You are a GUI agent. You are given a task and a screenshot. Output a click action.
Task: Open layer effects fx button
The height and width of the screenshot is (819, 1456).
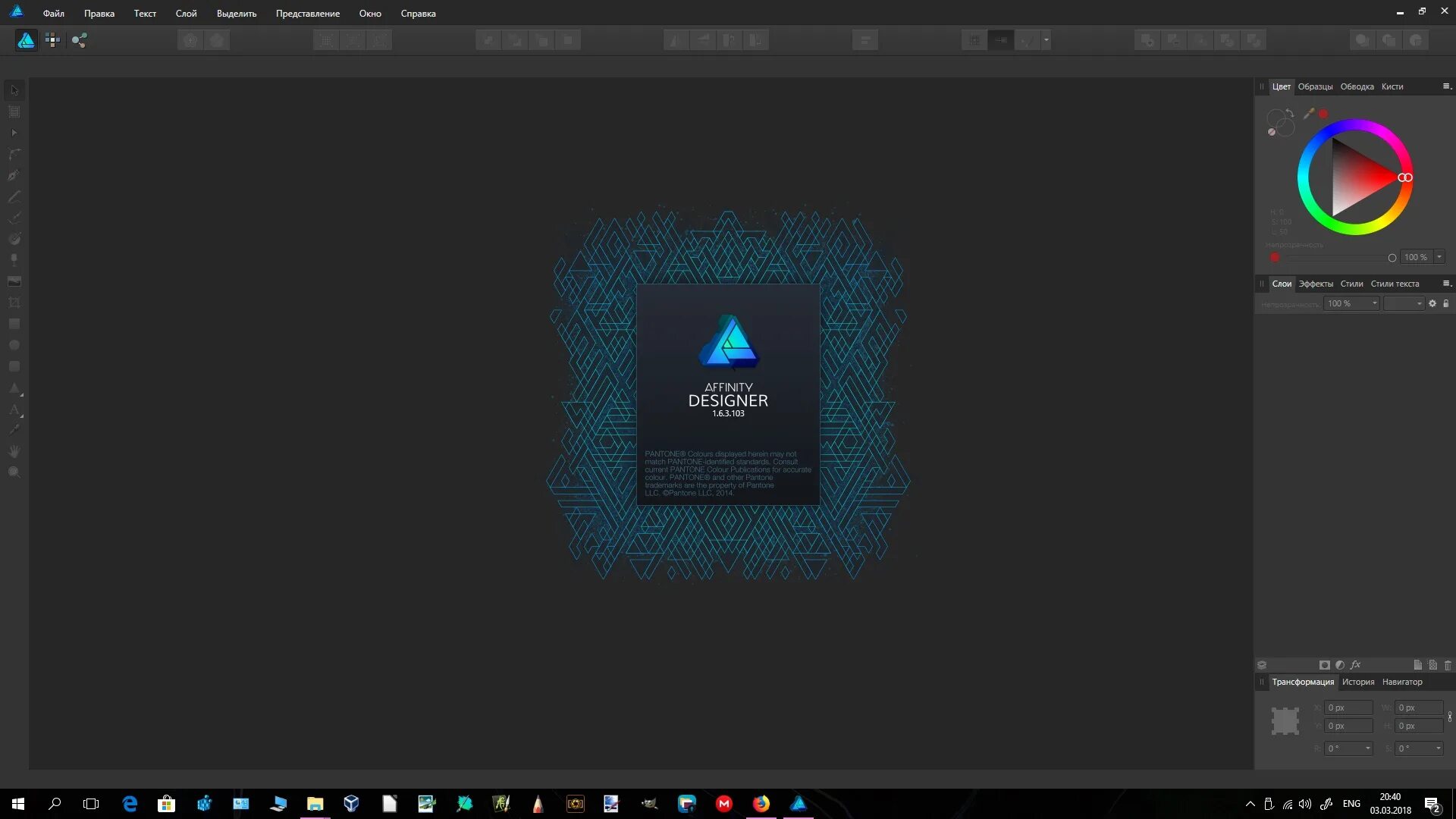(1355, 665)
